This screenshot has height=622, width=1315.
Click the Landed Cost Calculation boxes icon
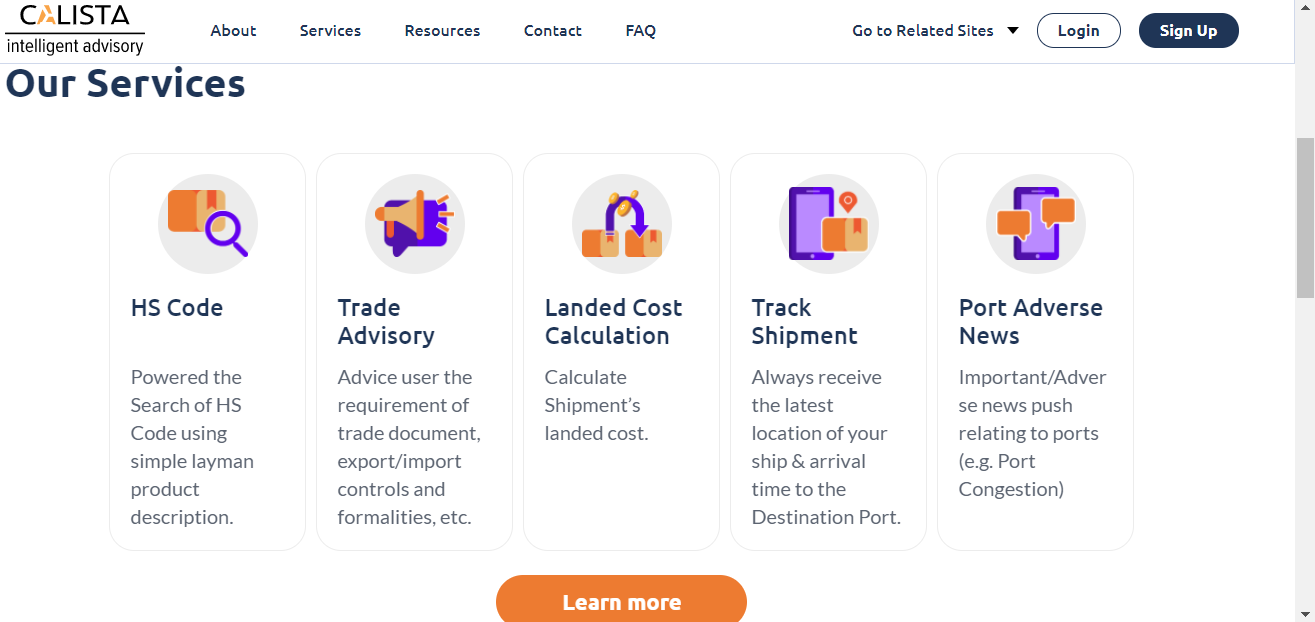pos(622,224)
